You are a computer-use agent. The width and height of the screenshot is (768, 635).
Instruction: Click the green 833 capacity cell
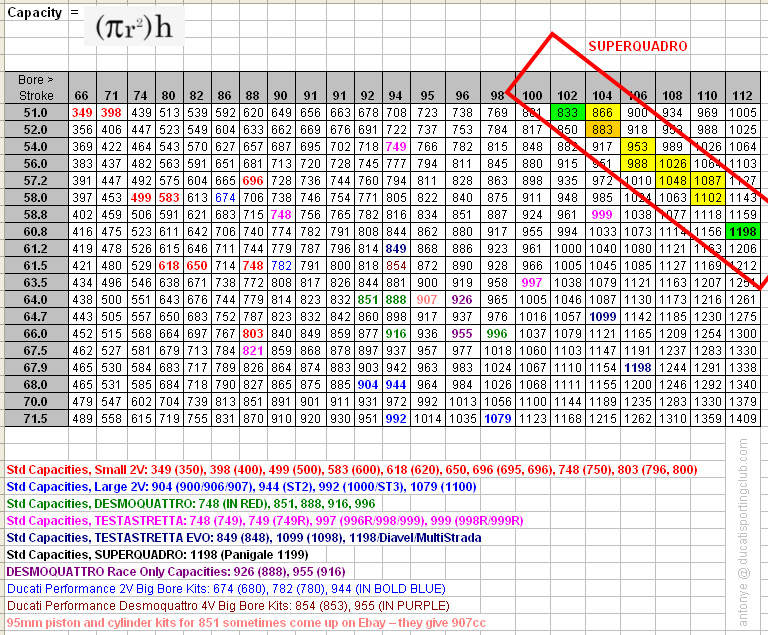tap(567, 113)
